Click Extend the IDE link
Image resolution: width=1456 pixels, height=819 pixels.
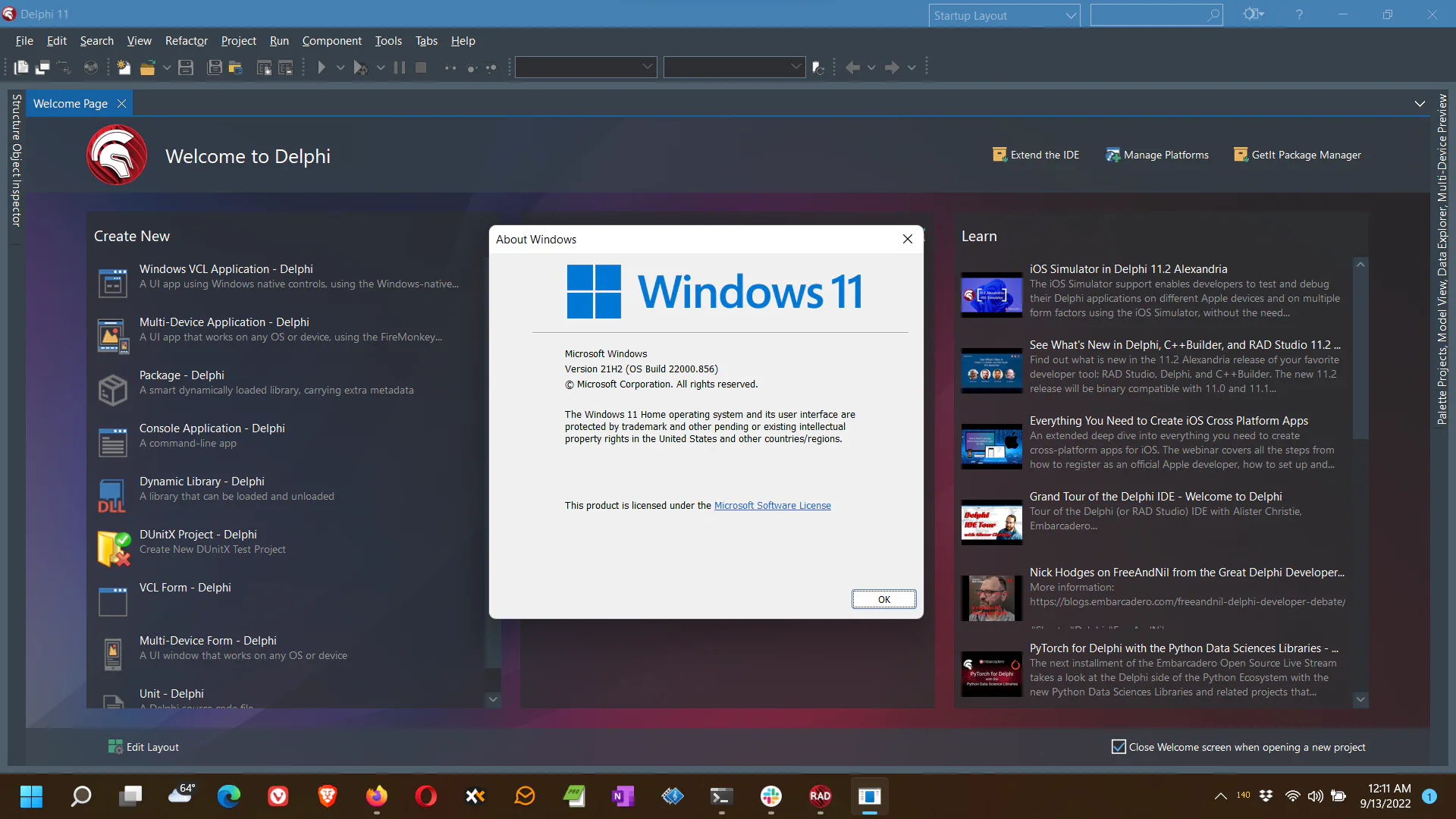pyautogui.click(x=1036, y=155)
